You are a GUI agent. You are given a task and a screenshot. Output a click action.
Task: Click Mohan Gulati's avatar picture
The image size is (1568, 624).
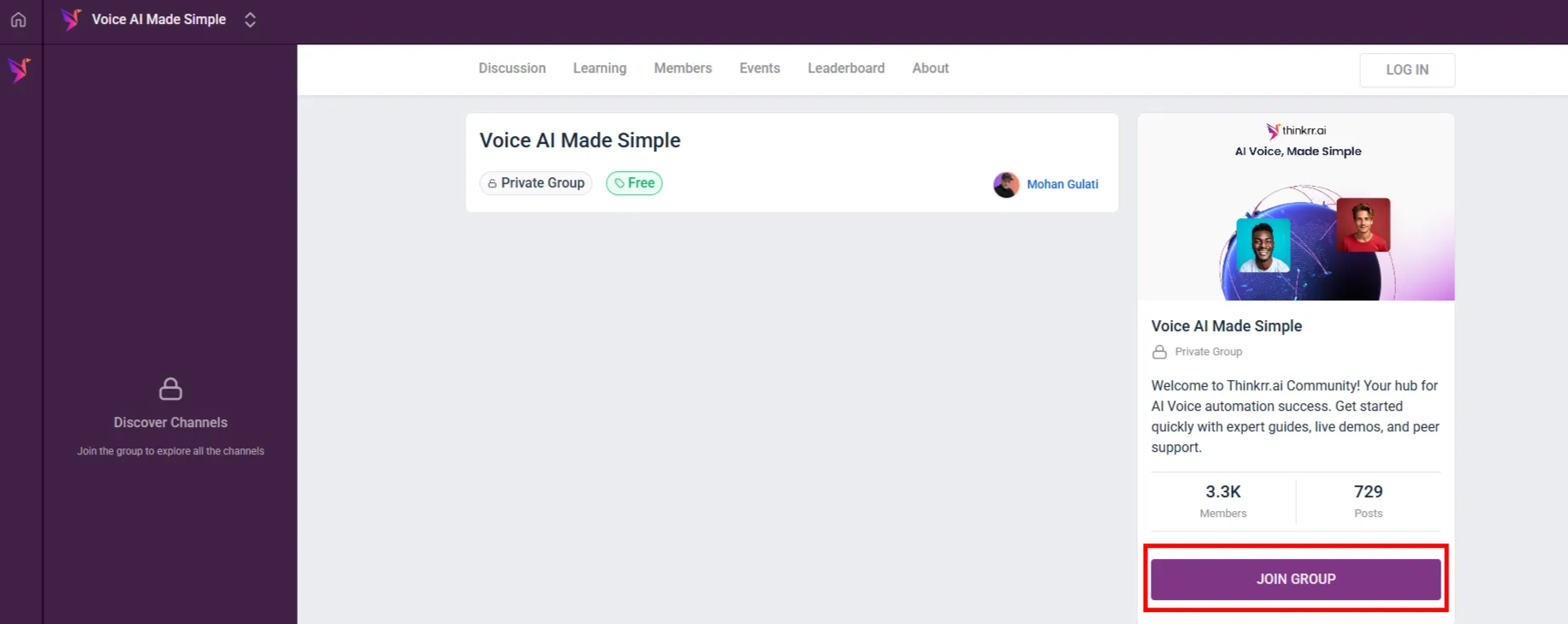point(1006,184)
